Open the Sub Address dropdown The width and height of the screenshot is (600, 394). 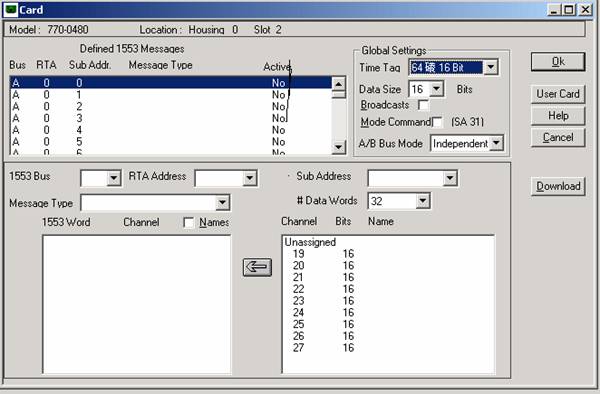(x=450, y=178)
